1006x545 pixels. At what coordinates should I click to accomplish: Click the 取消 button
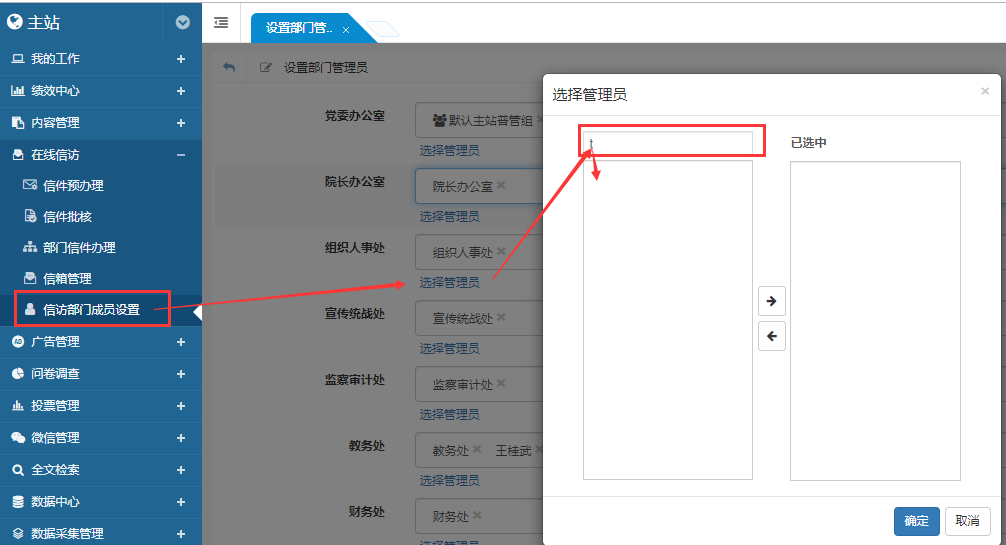pos(967,521)
